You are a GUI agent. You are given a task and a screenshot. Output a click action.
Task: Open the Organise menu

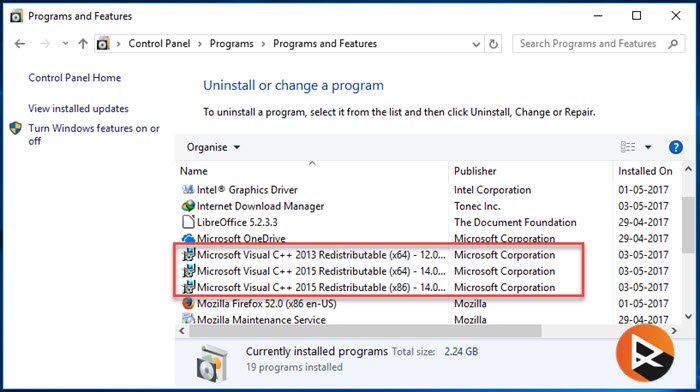(x=213, y=147)
